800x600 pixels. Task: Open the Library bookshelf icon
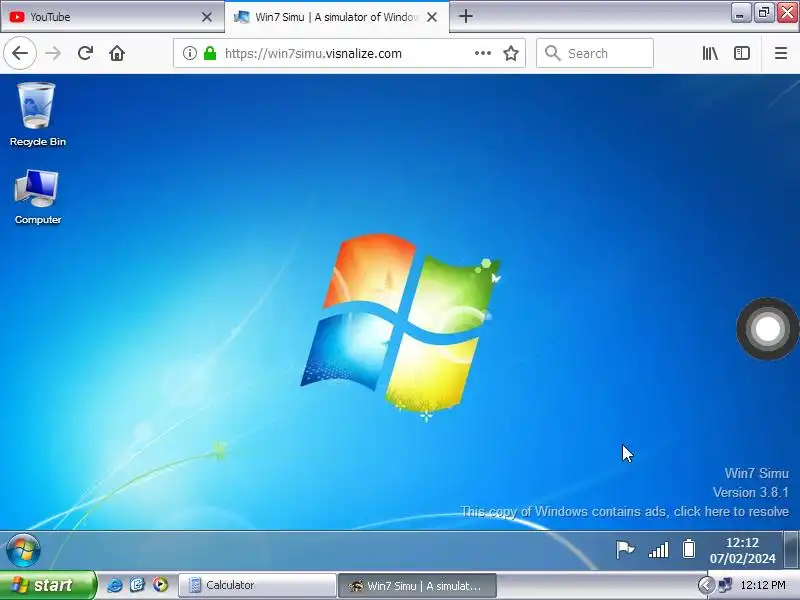tap(710, 53)
